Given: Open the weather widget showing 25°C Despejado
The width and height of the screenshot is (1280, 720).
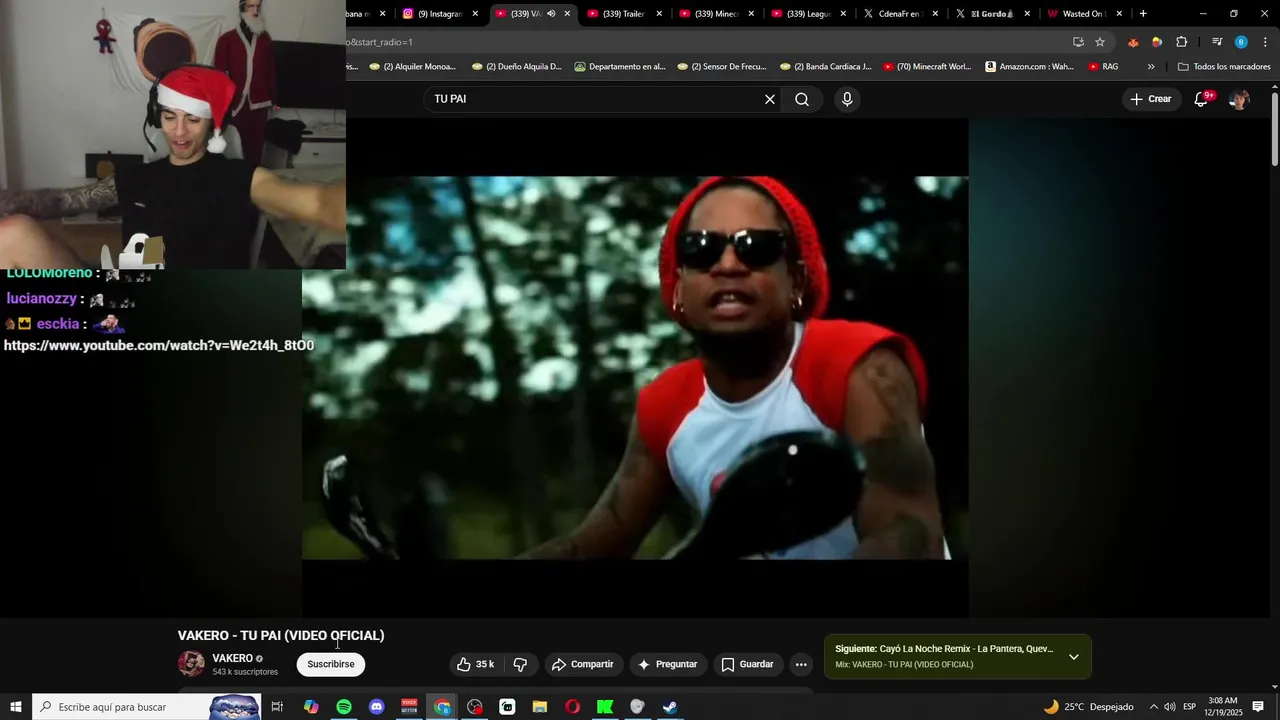Looking at the screenshot, I should pyautogui.click(x=1088, y=707).
